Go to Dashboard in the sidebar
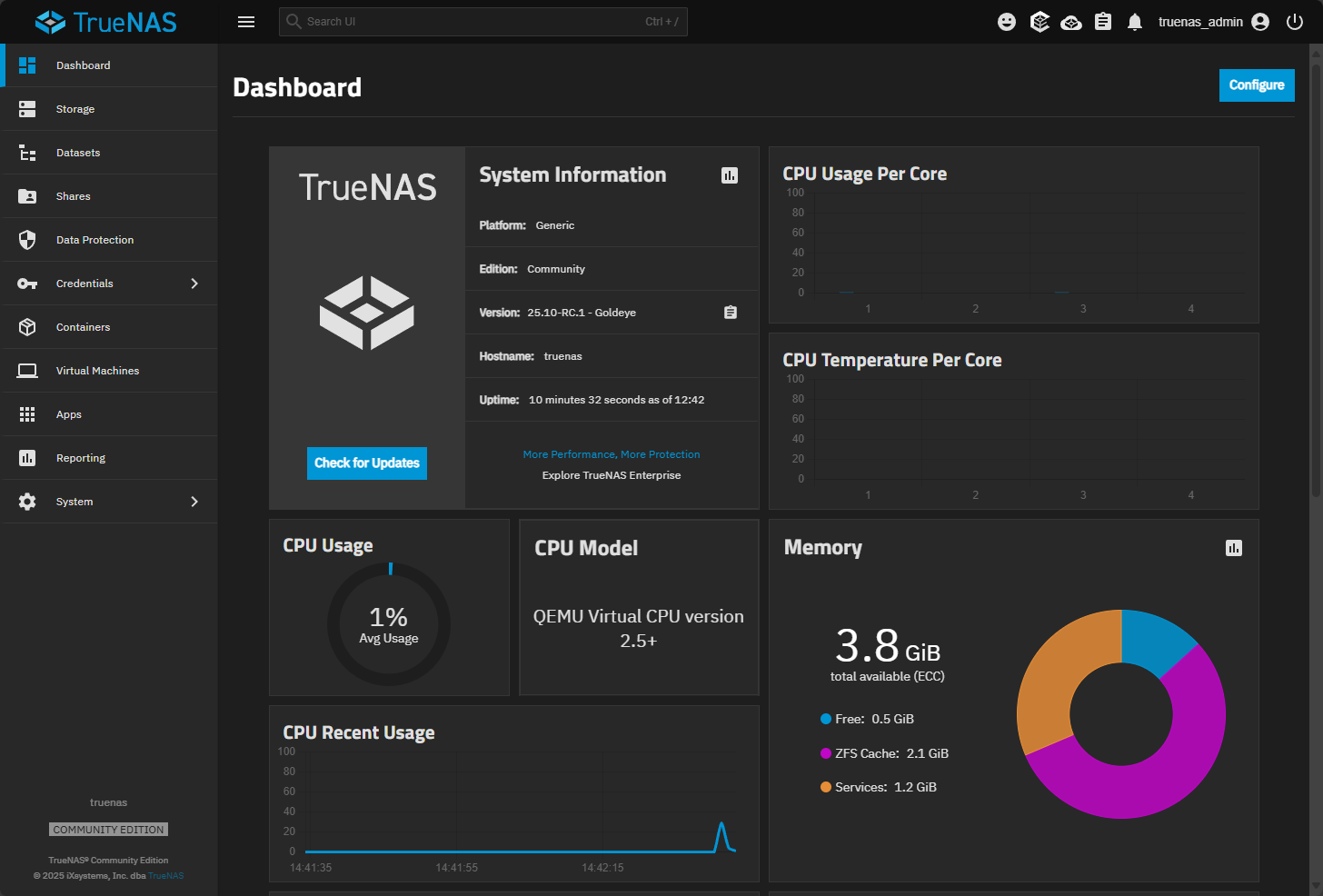The height and width of the screenshot is (896, 1323). click(109, 65)
